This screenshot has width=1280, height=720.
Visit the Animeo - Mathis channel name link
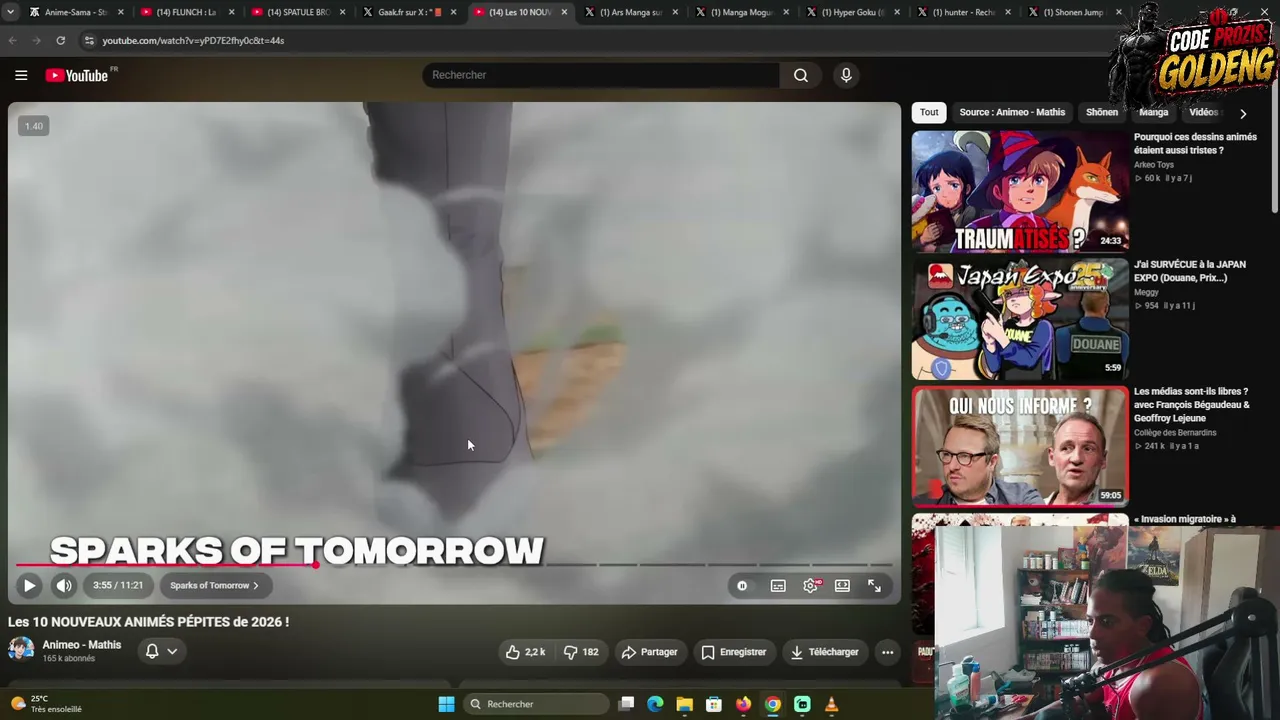tap(82, 645)
